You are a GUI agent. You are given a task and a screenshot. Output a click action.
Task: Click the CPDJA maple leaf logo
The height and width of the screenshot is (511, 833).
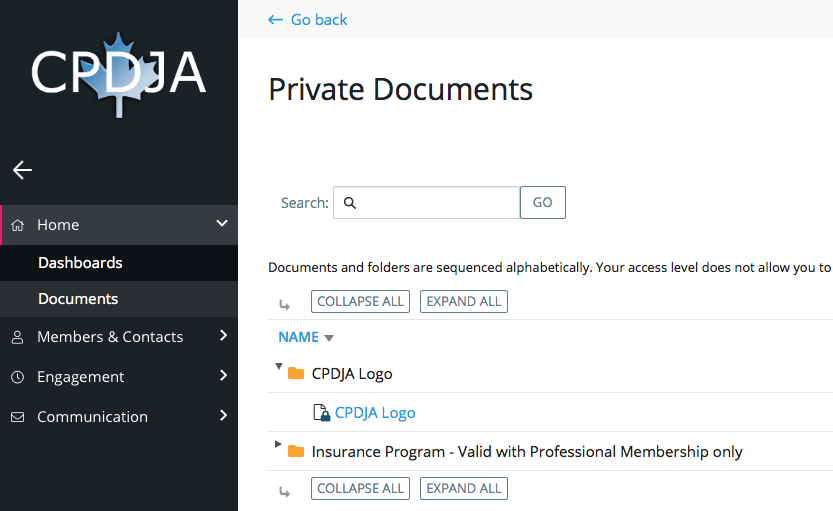[x=118, y=73]
